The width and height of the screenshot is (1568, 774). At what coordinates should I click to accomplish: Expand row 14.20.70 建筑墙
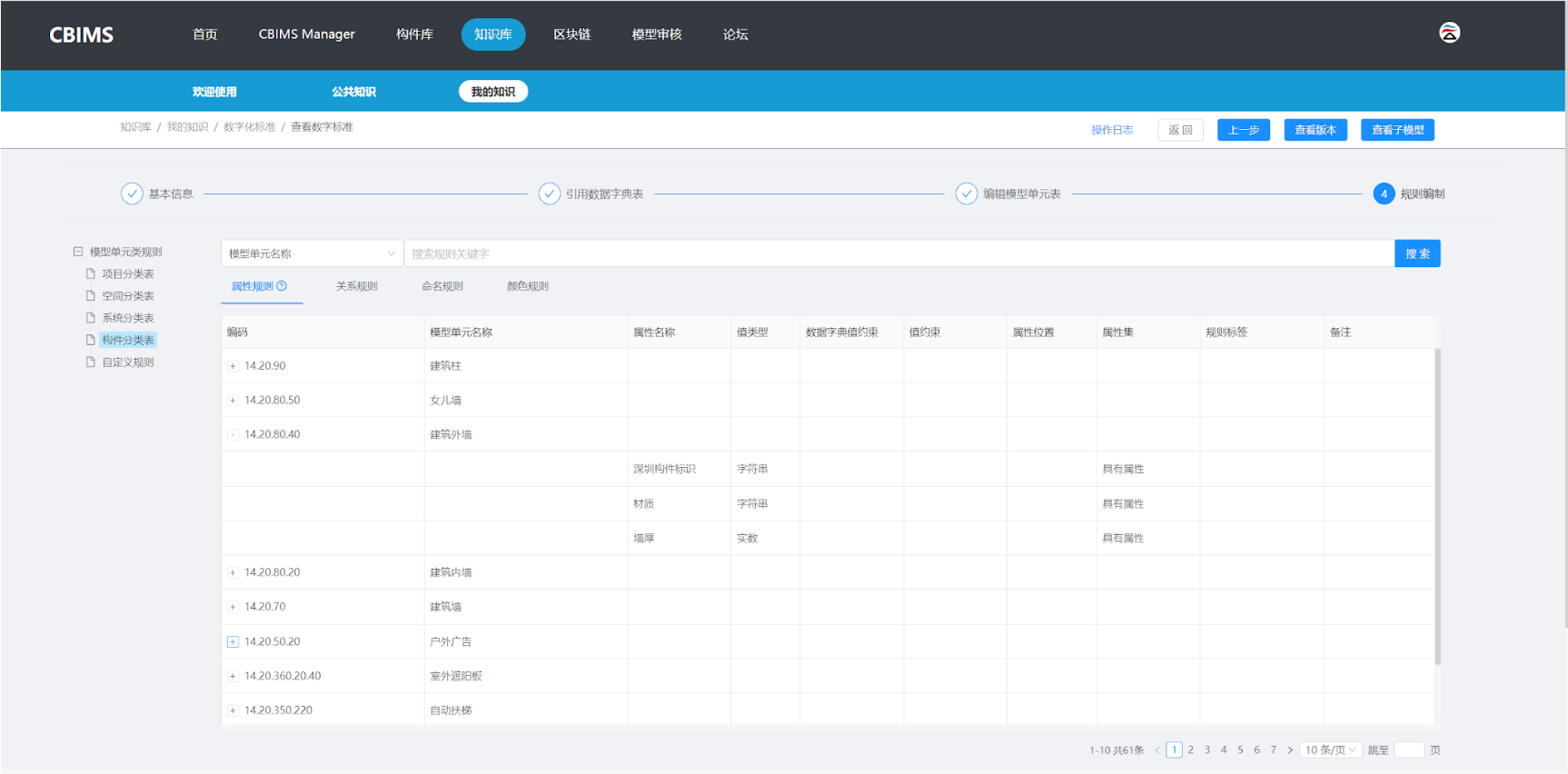[x=233, y=607]
